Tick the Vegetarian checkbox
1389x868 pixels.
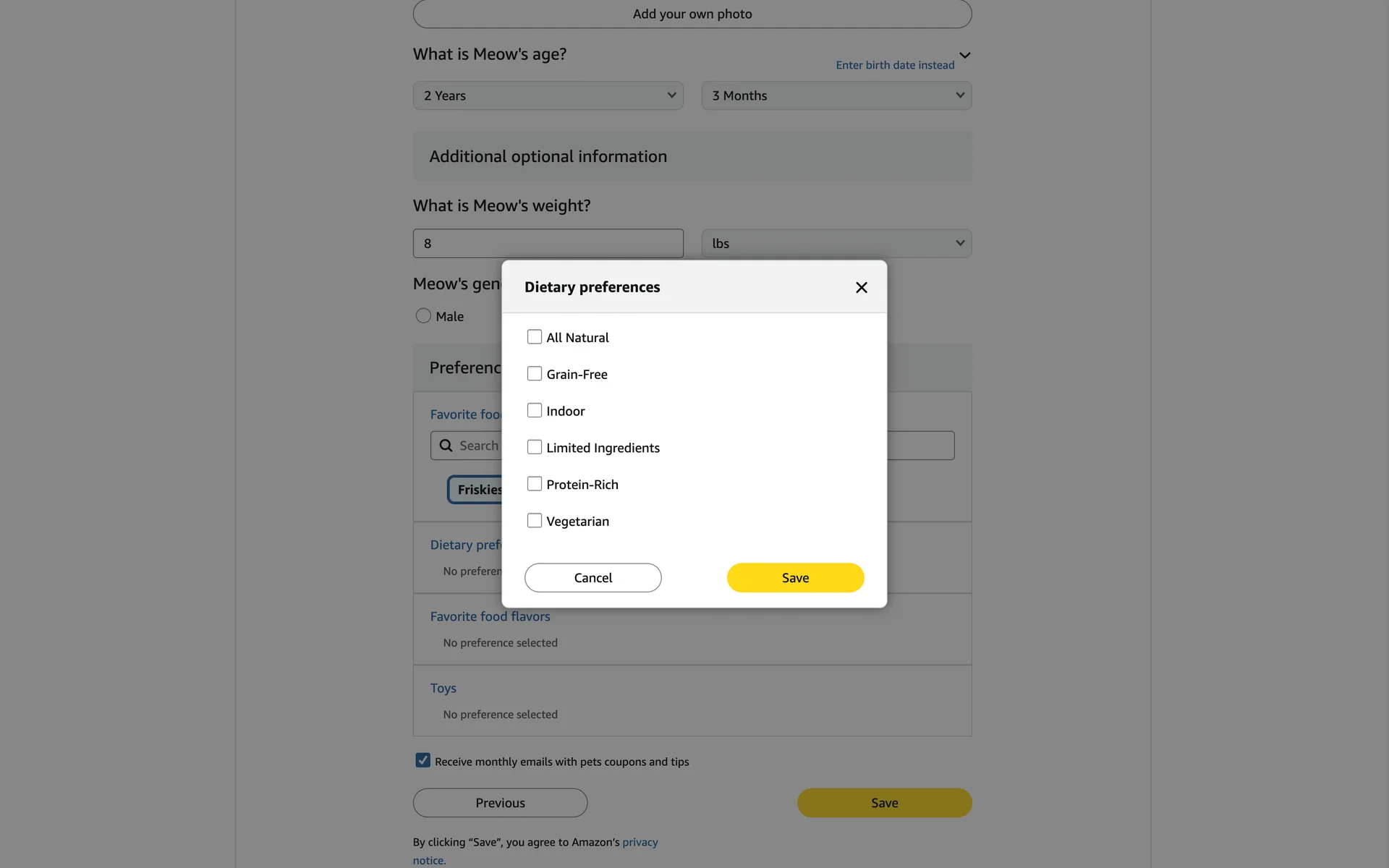click(x=535, y=521)
